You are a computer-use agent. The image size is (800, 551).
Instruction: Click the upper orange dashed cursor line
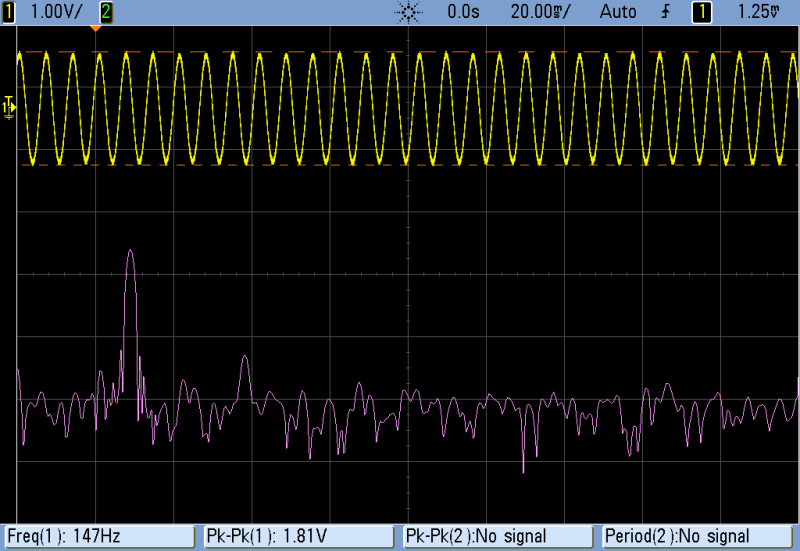point(400,51)
